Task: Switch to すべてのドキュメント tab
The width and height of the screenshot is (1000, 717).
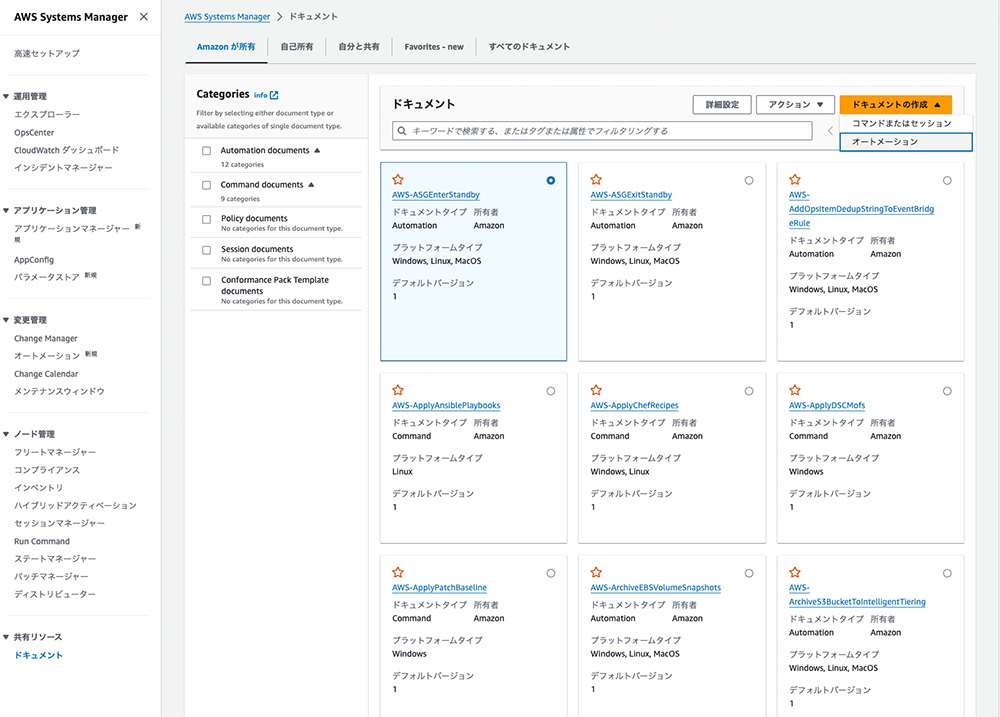Action: point(529,47)
